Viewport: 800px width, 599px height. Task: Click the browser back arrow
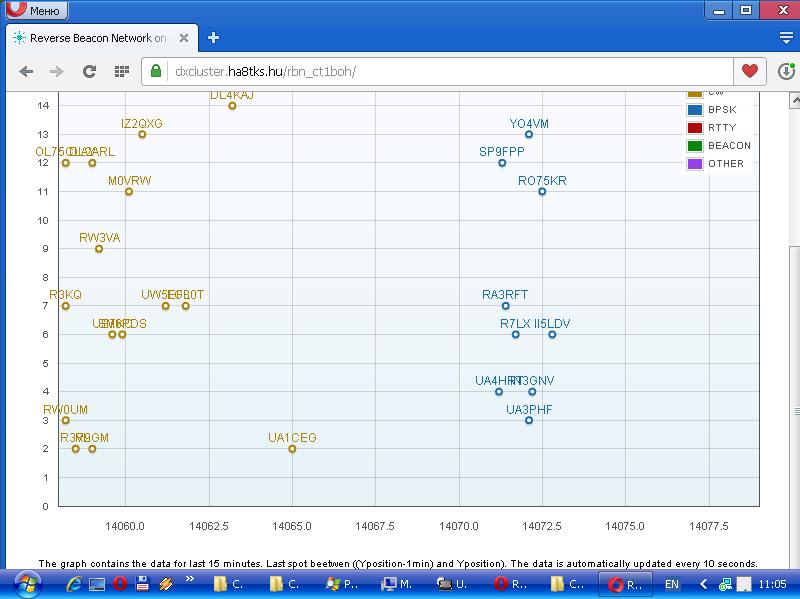(26, 71)
